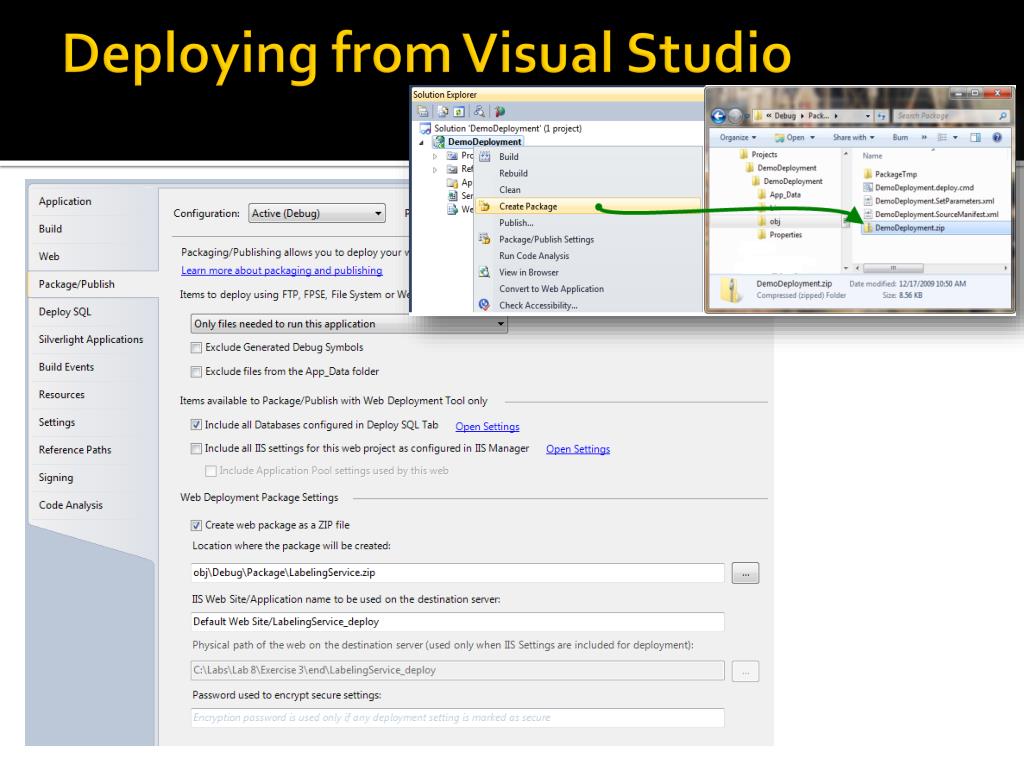Choose Rebuild from the context menu
1024x768 pixels.
[513, 173]
